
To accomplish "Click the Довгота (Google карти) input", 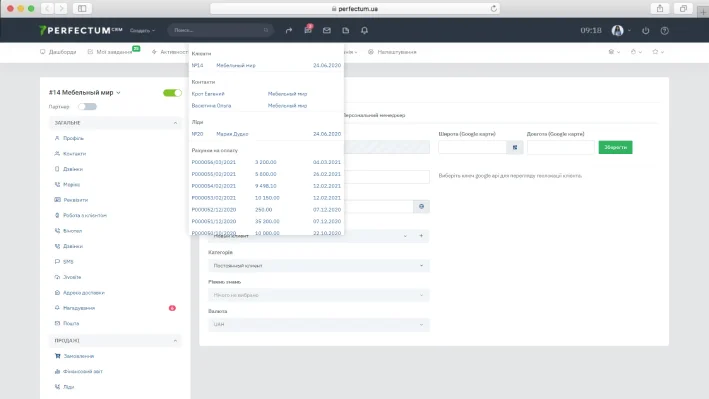I will click(x=560, y=147).
